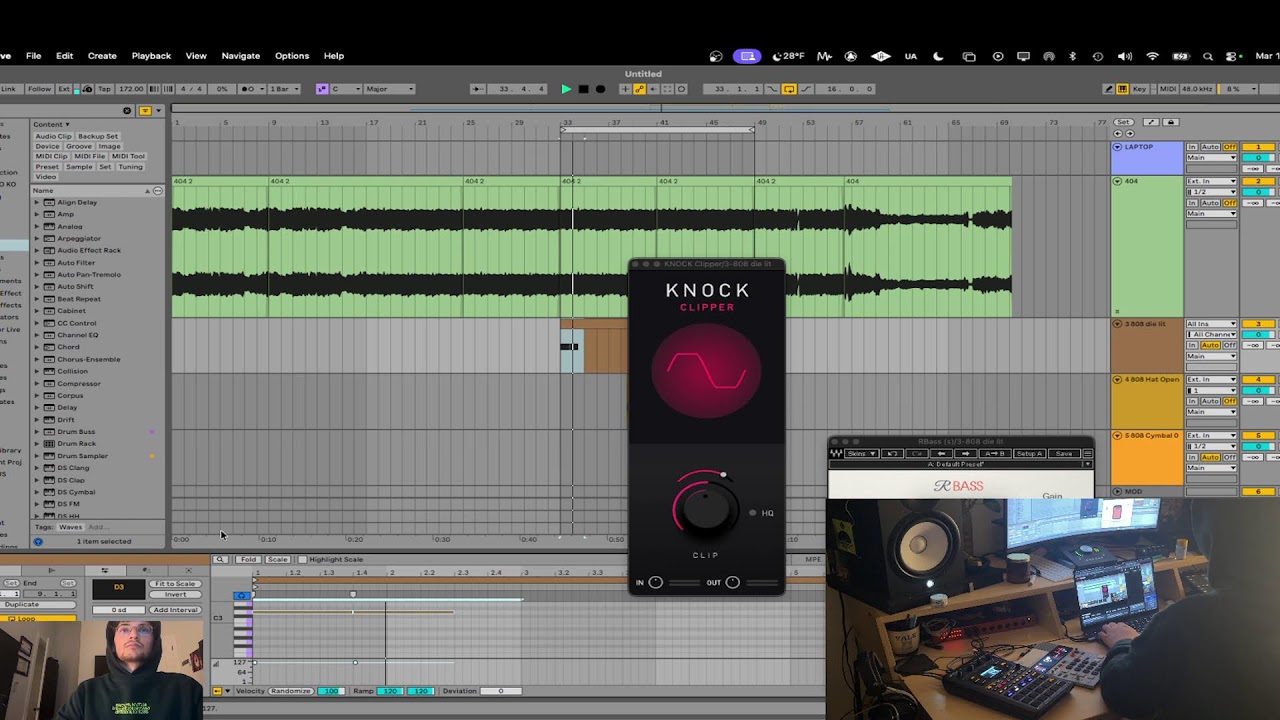
Task: Toggle the computer MIDI keyboard icon
Action: click(x=1122, y=89)
